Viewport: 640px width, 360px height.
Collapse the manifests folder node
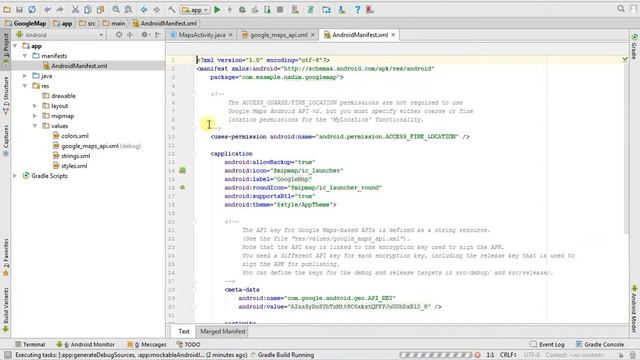[x=25, y=56]
